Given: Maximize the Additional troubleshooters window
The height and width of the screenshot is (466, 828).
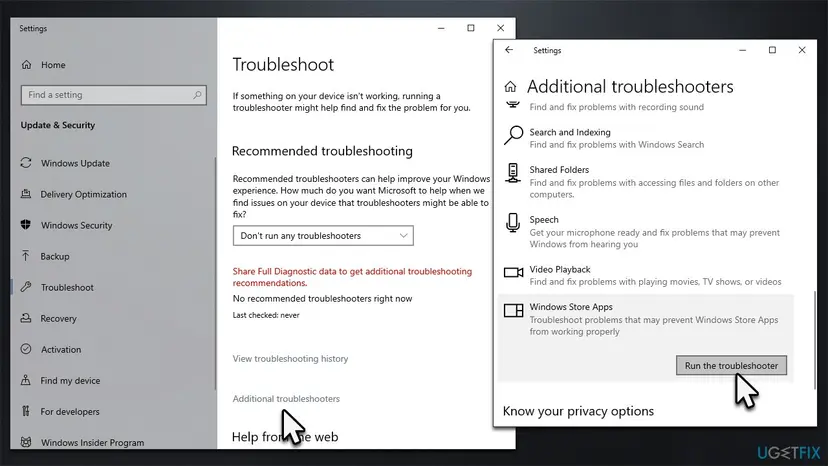Looking at the screenshot, I should pyautogui.click(x=772, y=50).
